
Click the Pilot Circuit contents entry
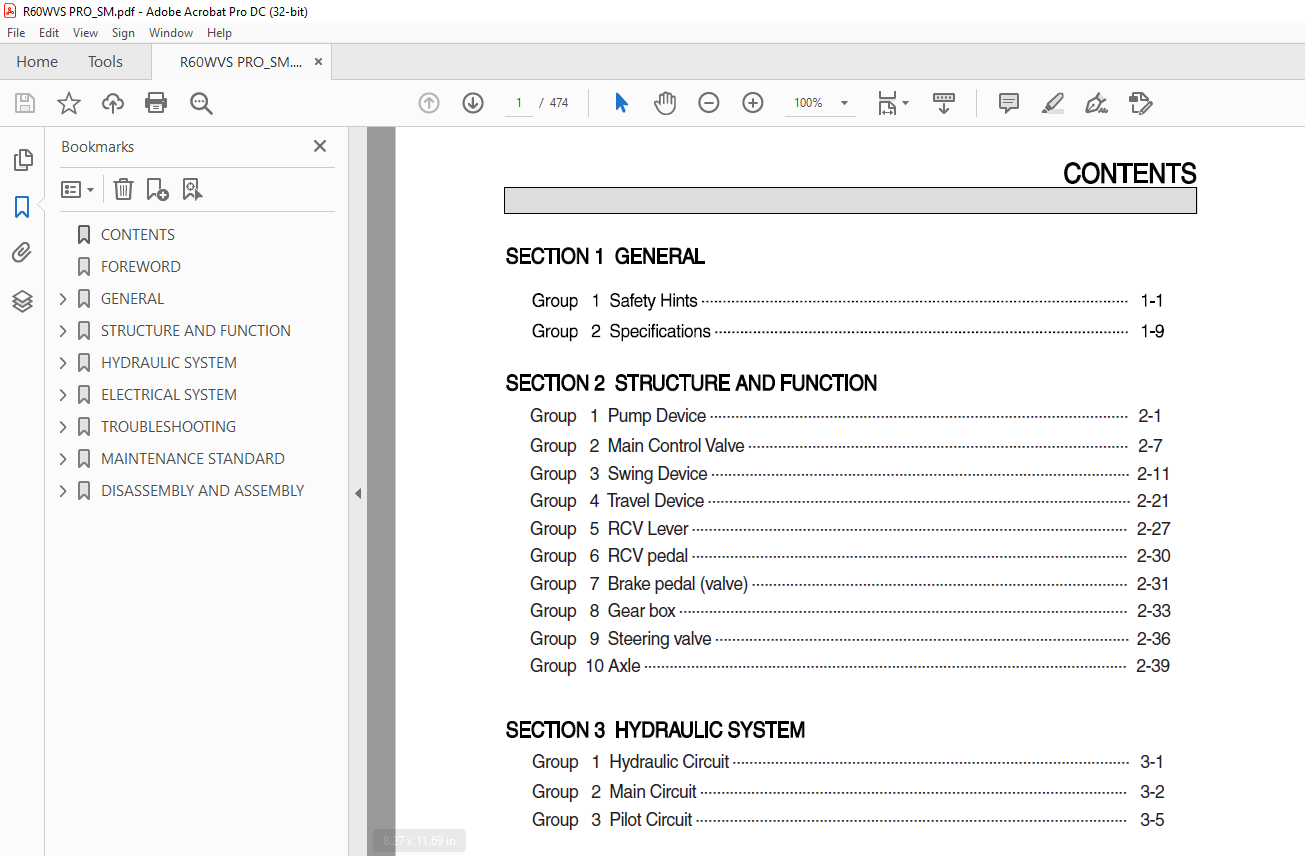click(847, 820)
